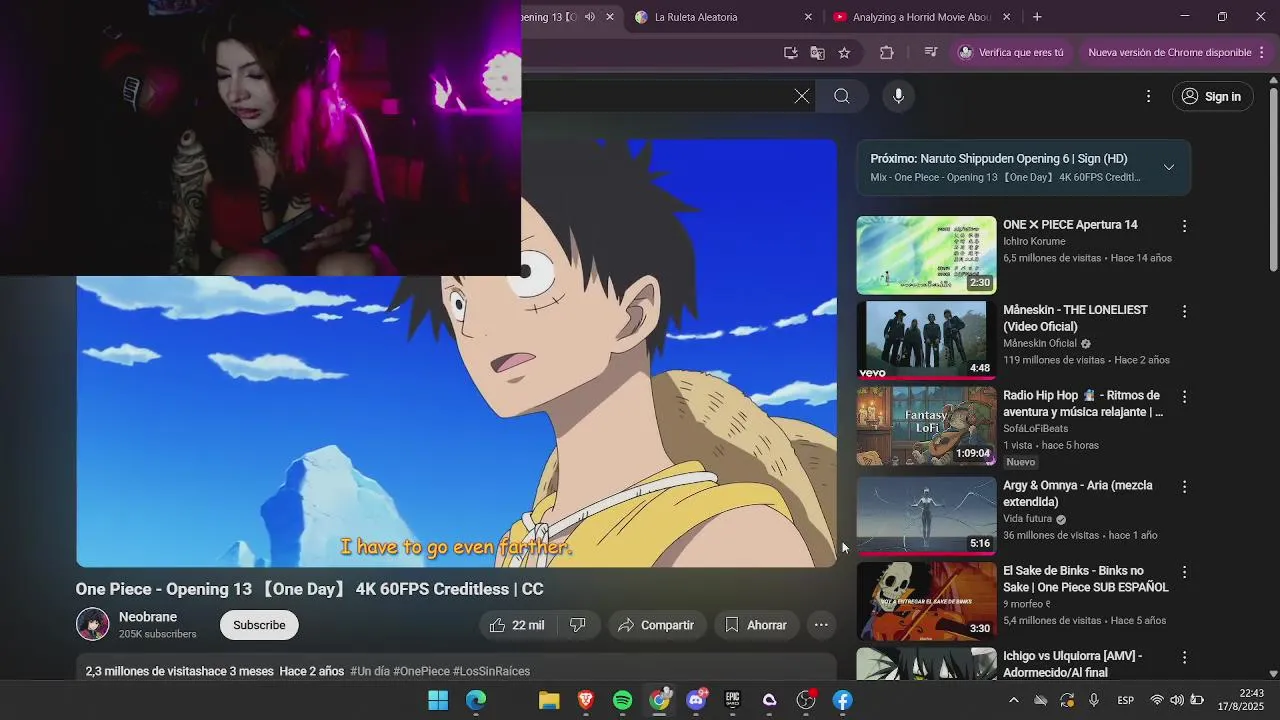Viewport: 1280px width, 720px height.
Task: Open options menu for Radio Hip Hop video
Action: (1184, 397)
